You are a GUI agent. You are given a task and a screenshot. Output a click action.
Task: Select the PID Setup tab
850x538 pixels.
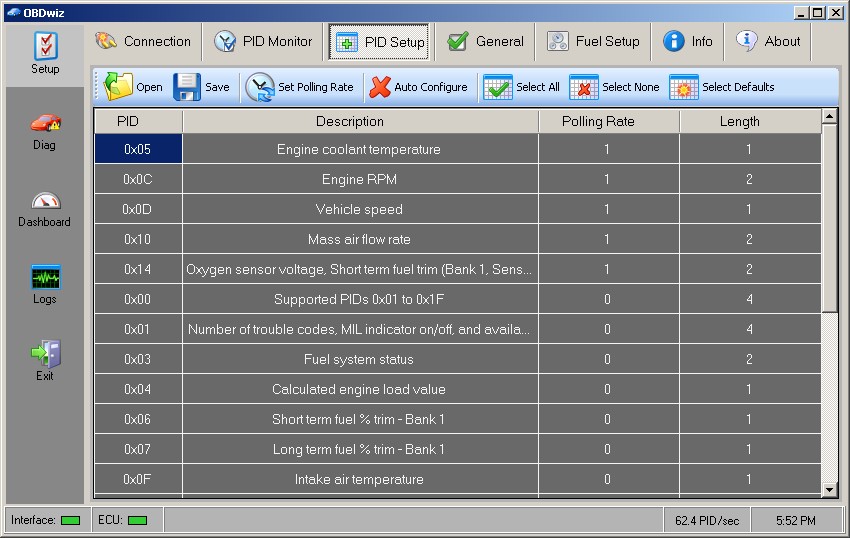tap(379, 42)
